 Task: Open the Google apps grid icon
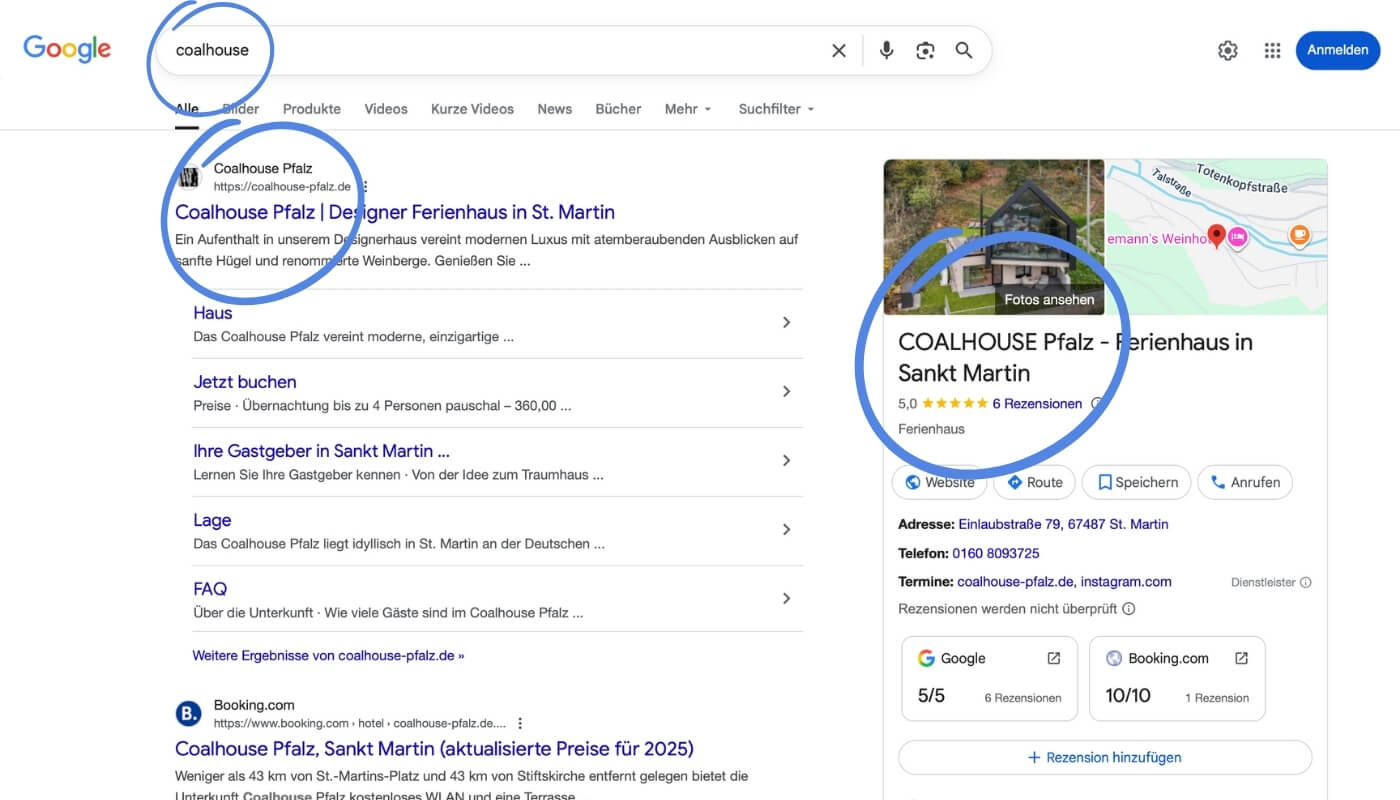click(1272, 51)
